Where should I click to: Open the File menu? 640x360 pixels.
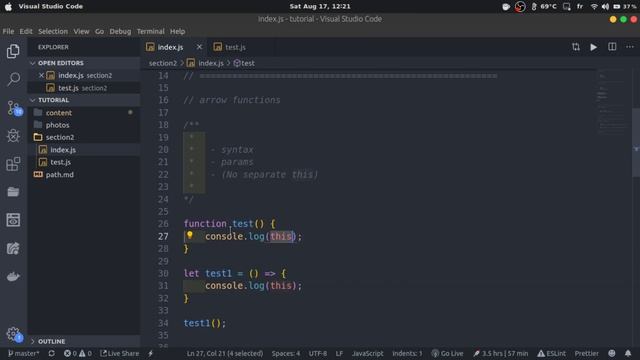click(8, 31)
